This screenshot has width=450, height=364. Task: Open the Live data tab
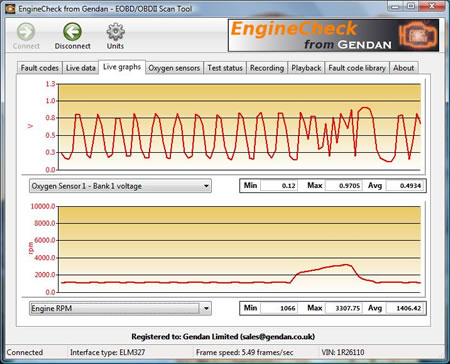pyautogui.click(x=81, y=68)
